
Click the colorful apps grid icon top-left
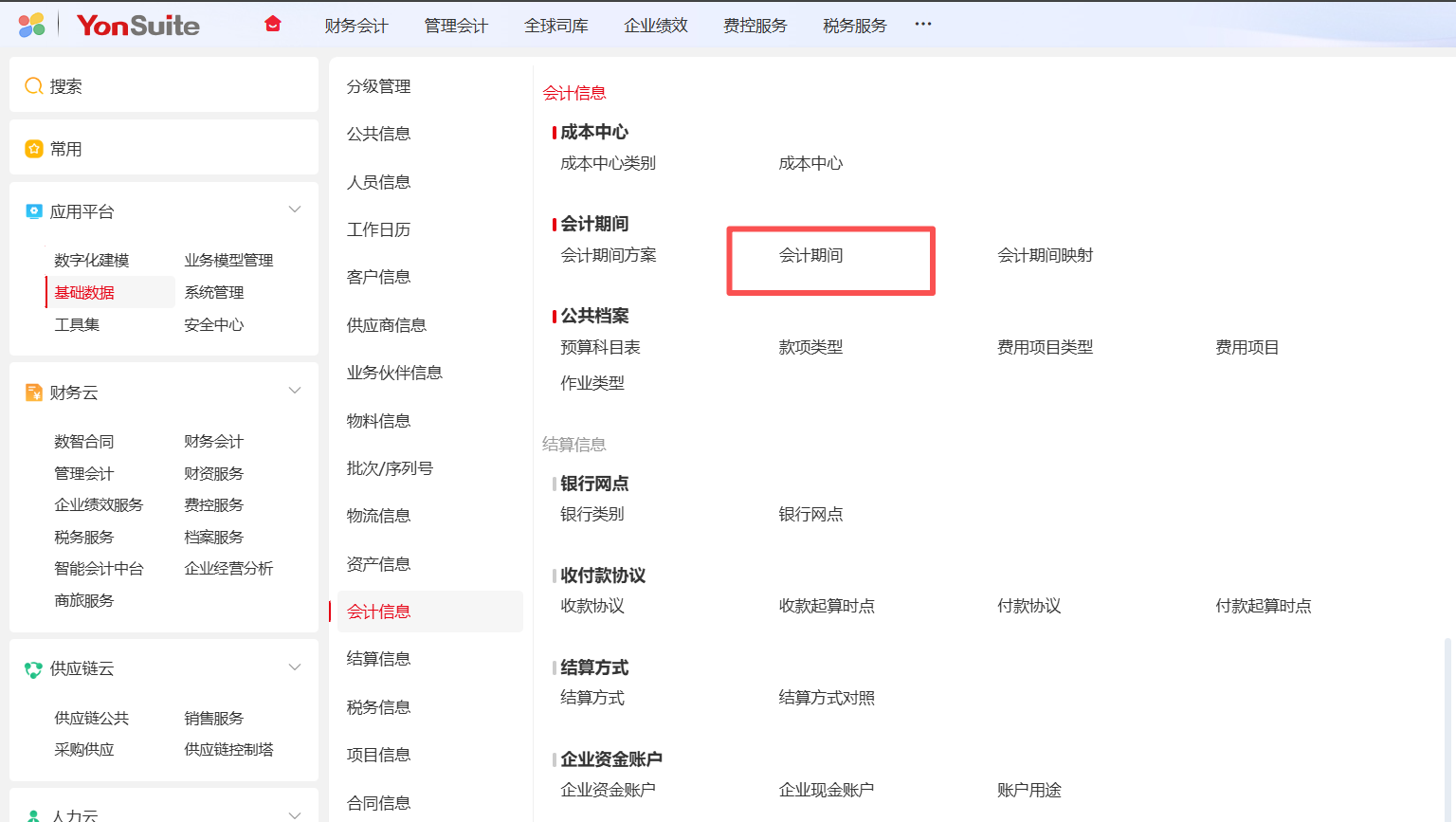(33, 25)
